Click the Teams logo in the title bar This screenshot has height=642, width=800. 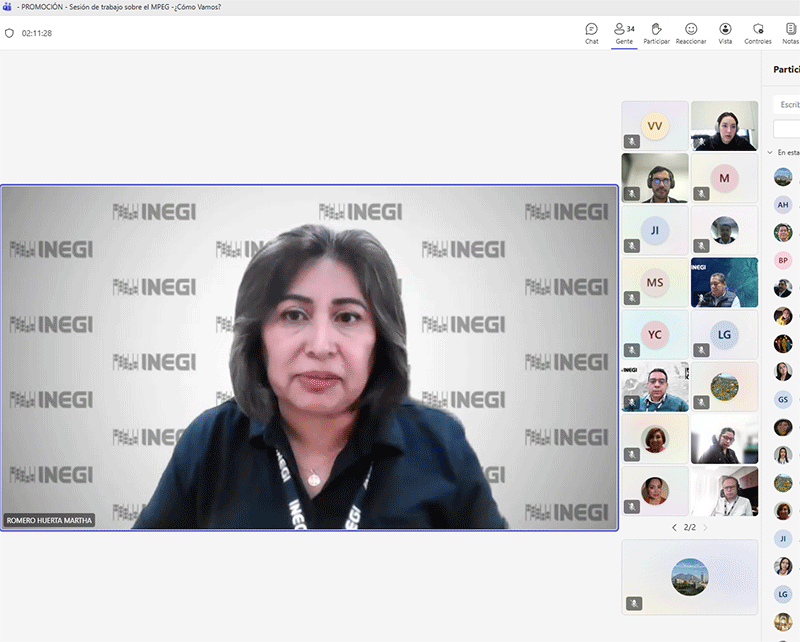coord(8,7)
